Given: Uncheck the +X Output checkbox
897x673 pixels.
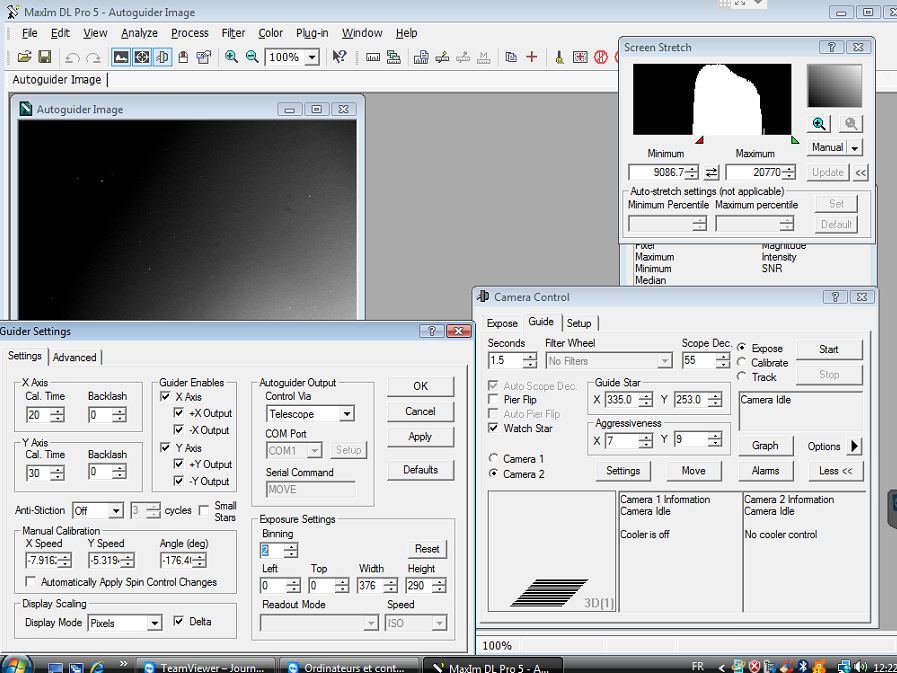Looking at the screenshot, I should pos(178,413).
